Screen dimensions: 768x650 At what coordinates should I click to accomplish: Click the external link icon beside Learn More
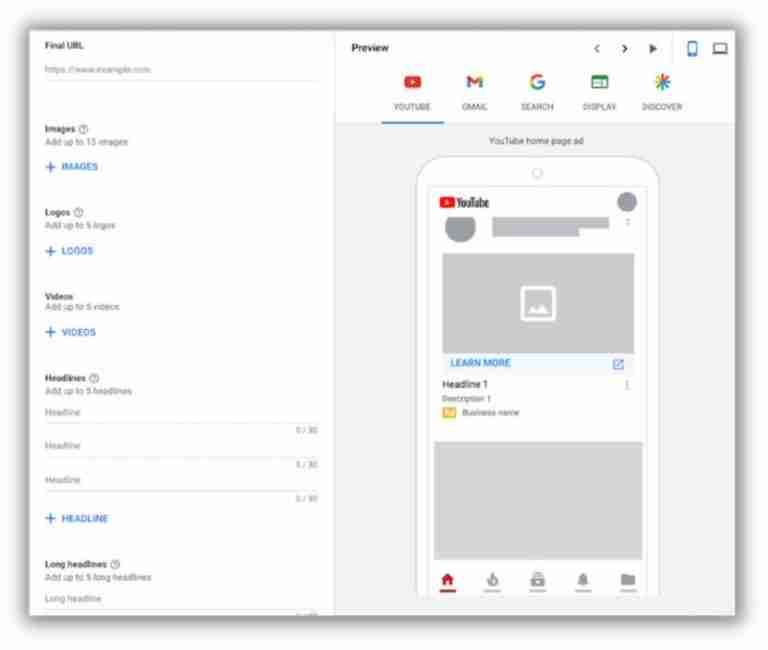click(x=618, y=364)
